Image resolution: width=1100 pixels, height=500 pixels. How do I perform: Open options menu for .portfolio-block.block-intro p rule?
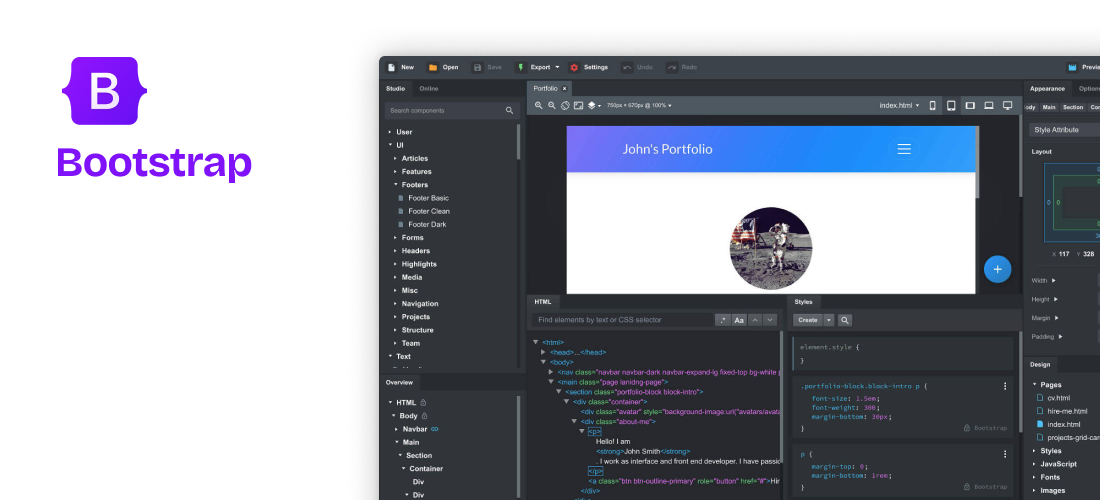click(x=1005, y=386)
